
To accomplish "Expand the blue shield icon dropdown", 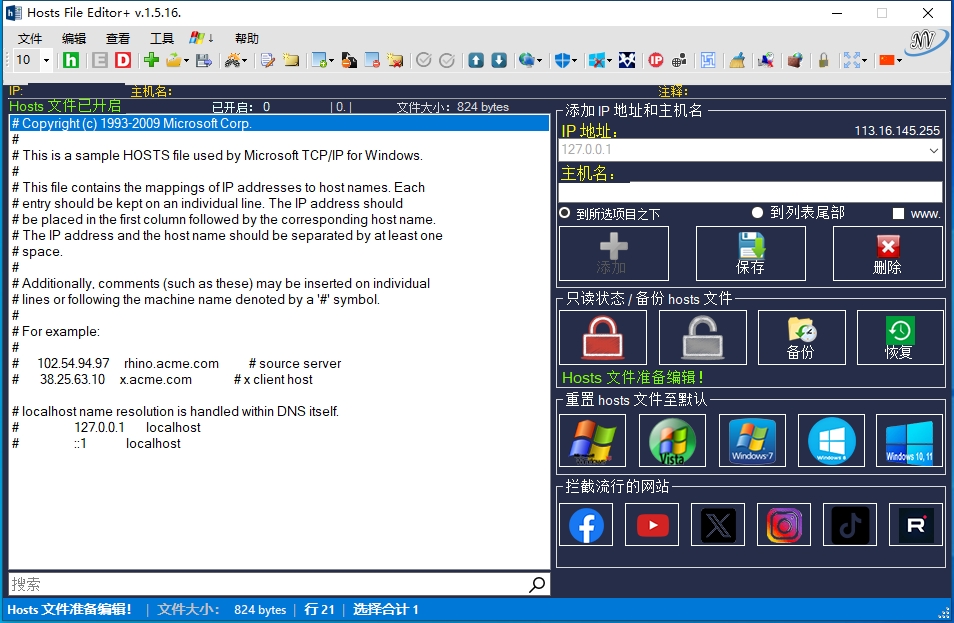I will pos(574,60).
